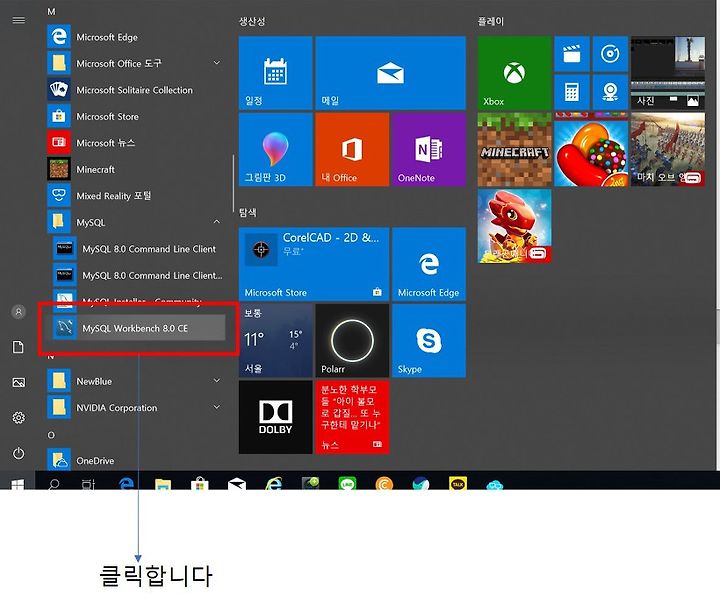Screen dimensions: 720x604
Task: Open Pictures from the Start sidebar
Action: pos(18,382)
